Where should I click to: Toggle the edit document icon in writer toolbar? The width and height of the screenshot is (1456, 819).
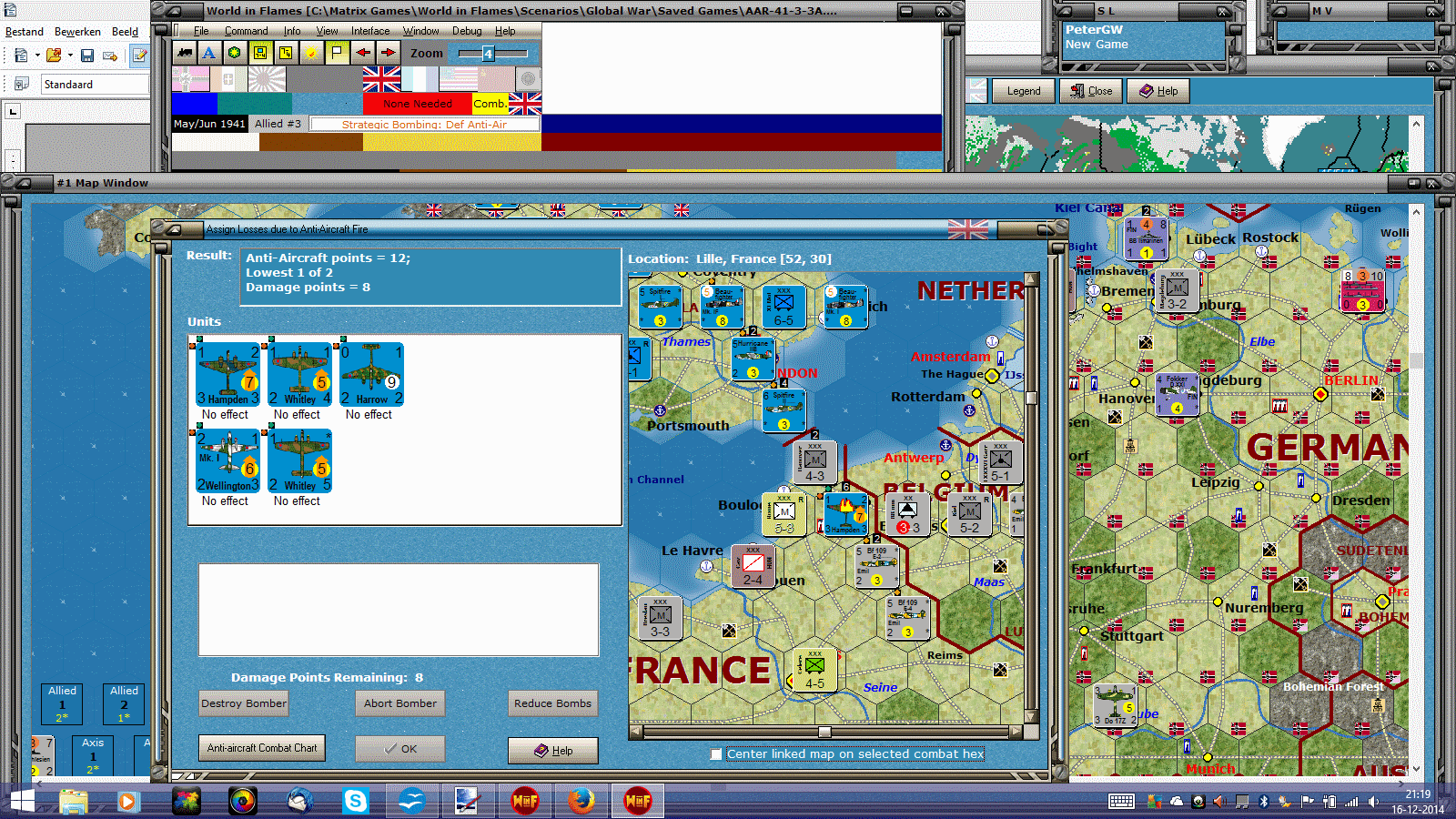(139, 56)
